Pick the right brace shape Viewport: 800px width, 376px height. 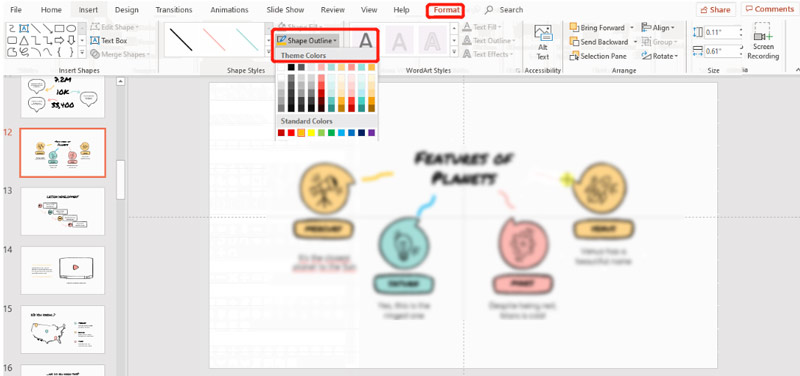(71, 53)
